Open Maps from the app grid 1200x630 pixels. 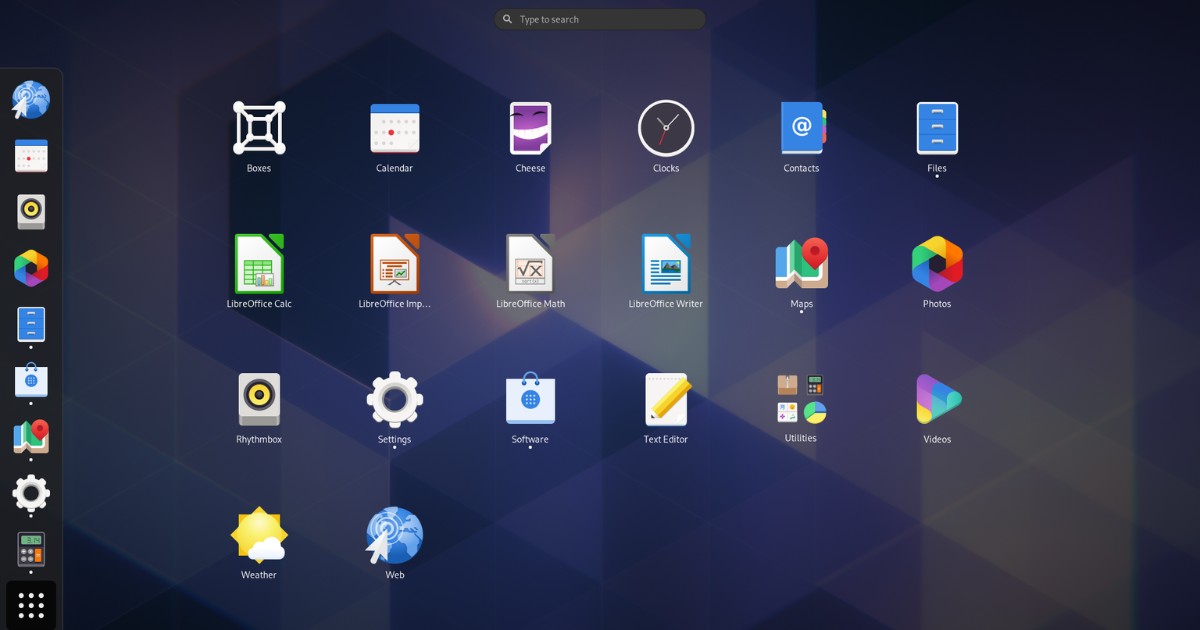[801, 264]
